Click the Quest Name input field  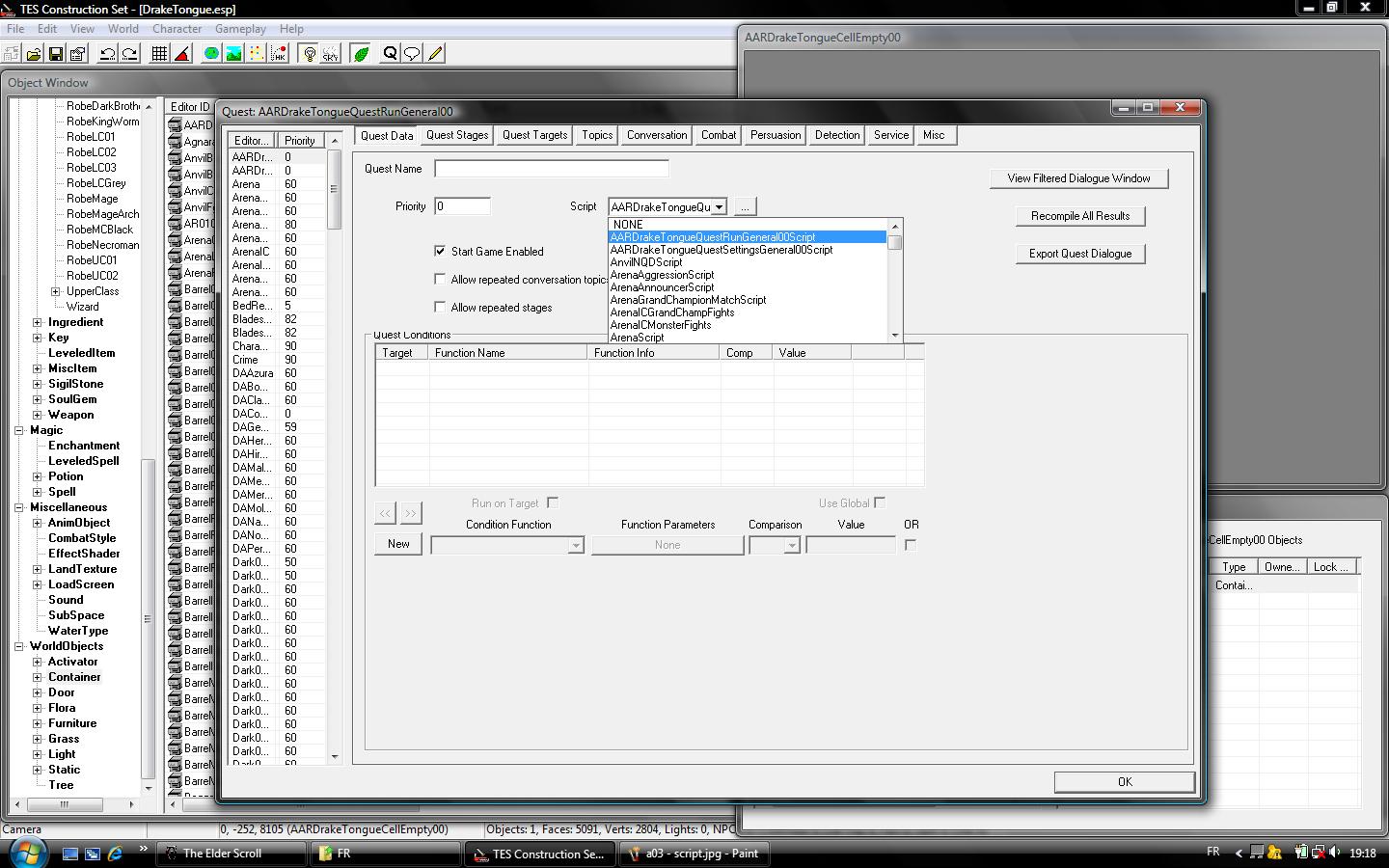click(x=552, y=169)
